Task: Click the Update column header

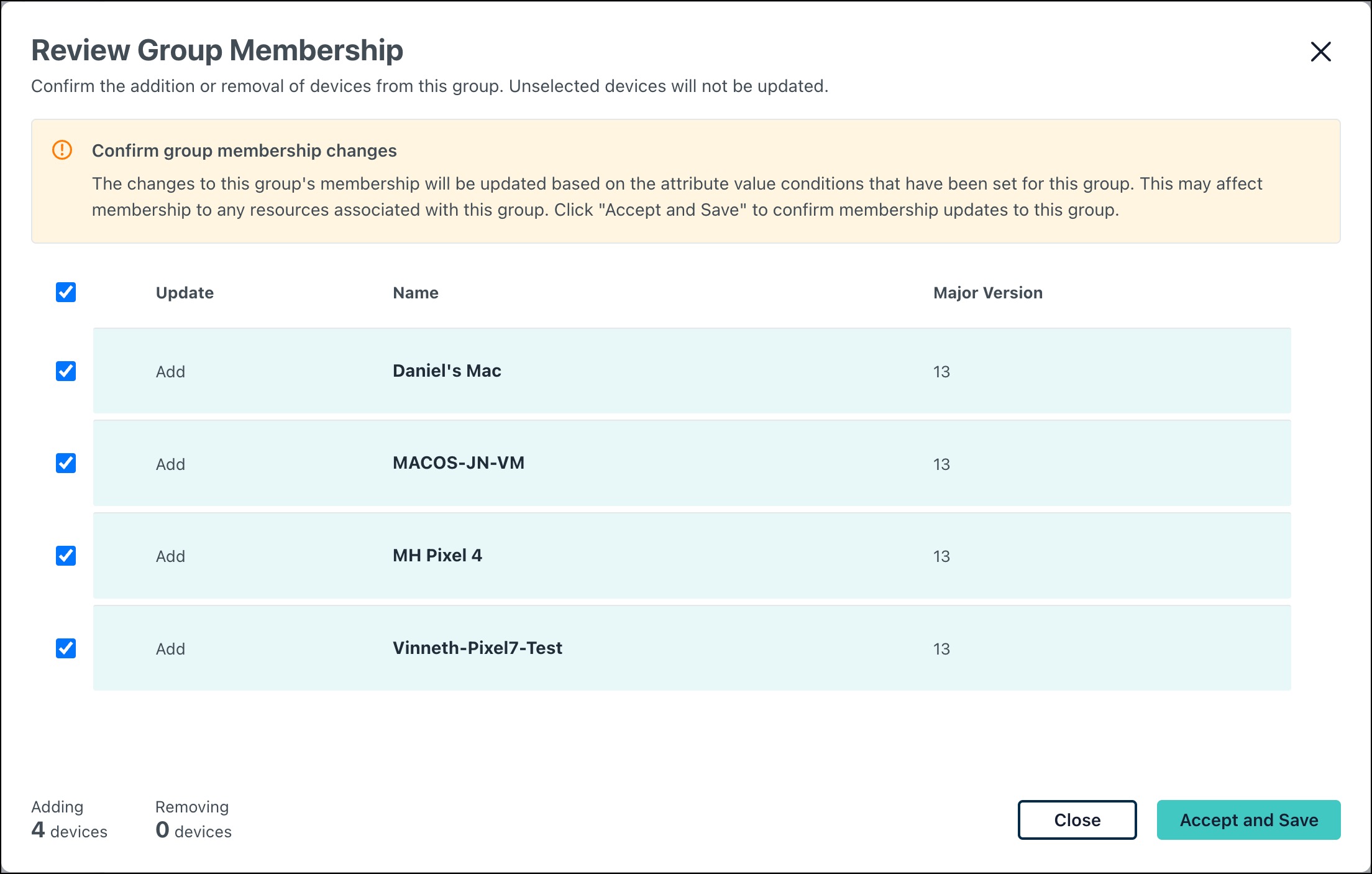Action: (185, 293)
